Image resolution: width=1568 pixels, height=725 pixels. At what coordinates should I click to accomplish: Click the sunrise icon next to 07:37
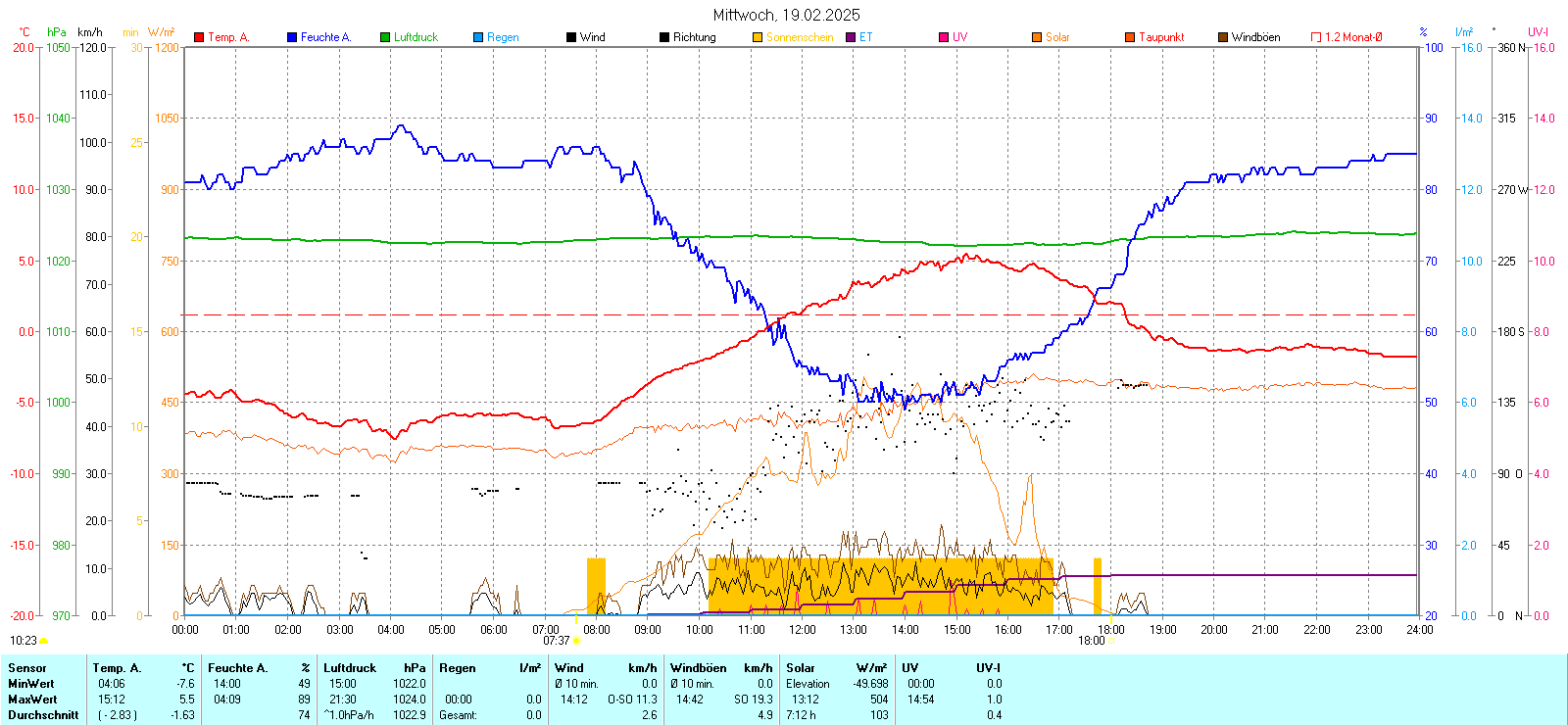pos(576,641)
